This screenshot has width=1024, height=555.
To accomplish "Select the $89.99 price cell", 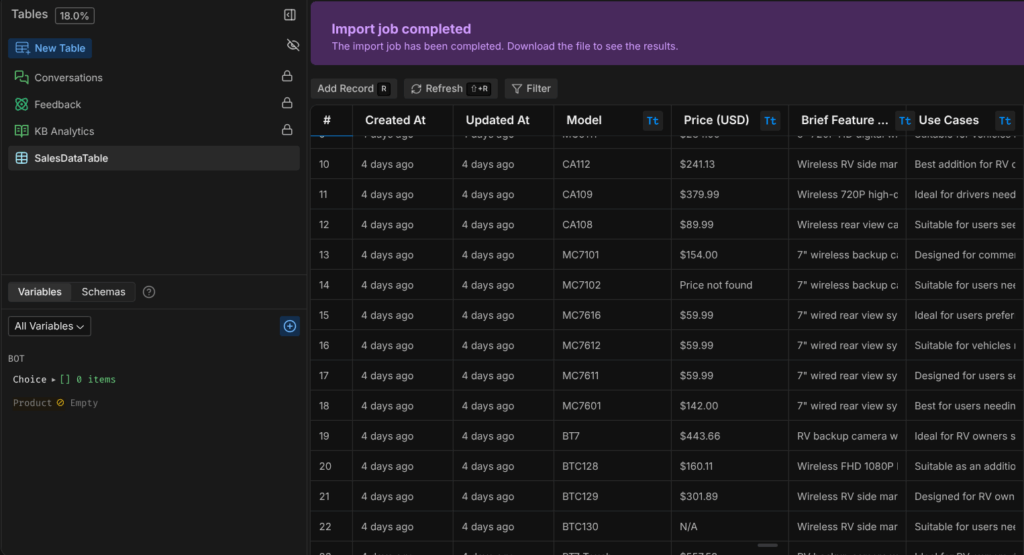I will coord(729,224).
